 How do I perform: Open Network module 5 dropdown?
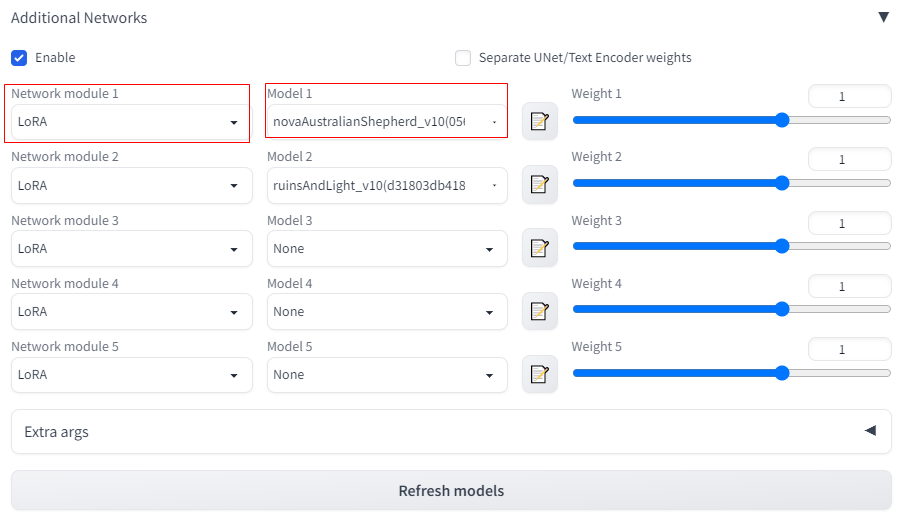(x=132, y=374)
